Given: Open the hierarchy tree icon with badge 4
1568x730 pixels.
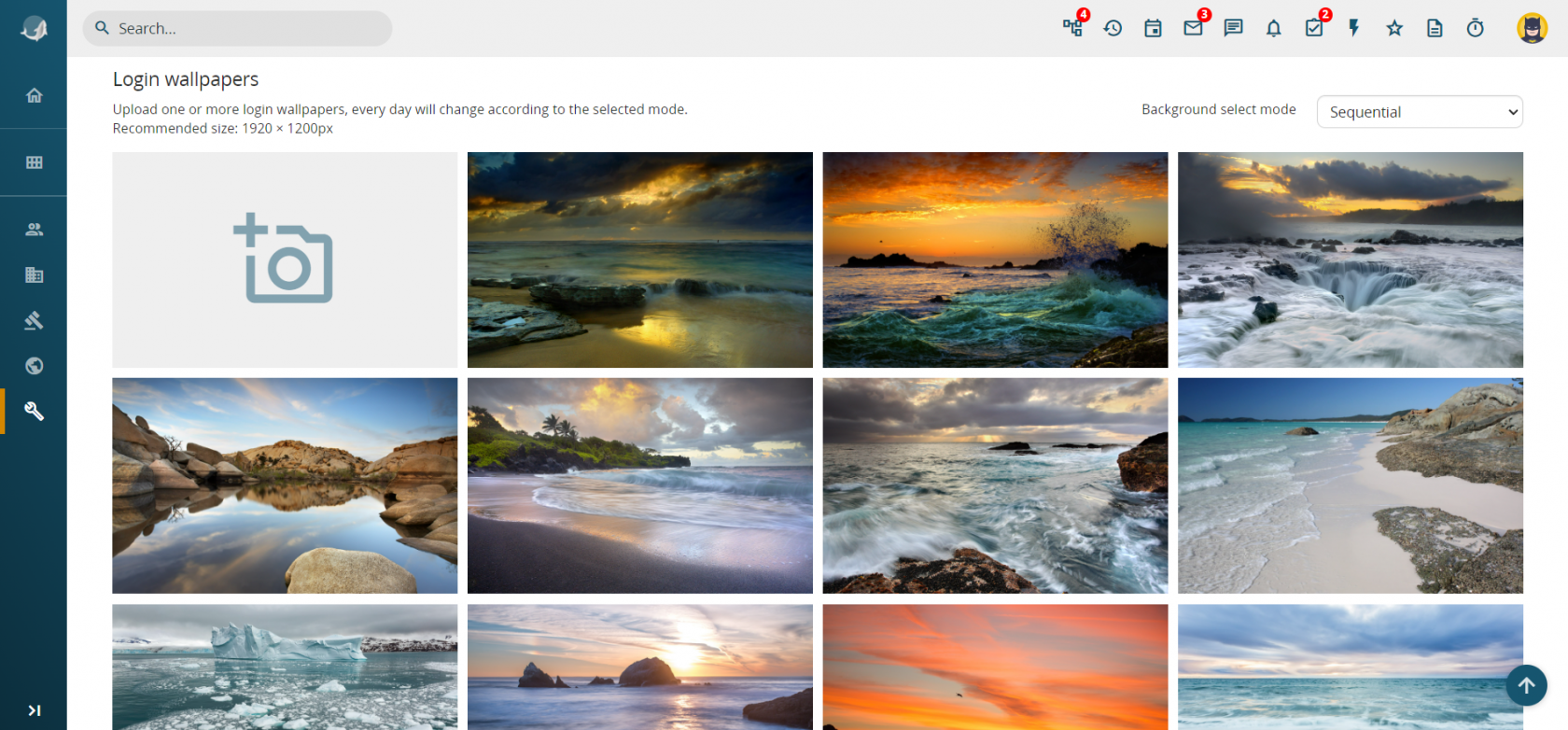Looking at the screenshot, I should point(1073,27).
